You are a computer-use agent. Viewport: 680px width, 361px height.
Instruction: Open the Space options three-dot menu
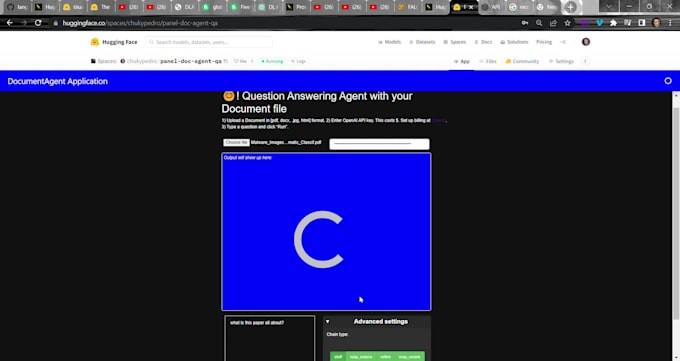(x=585, y=61)
